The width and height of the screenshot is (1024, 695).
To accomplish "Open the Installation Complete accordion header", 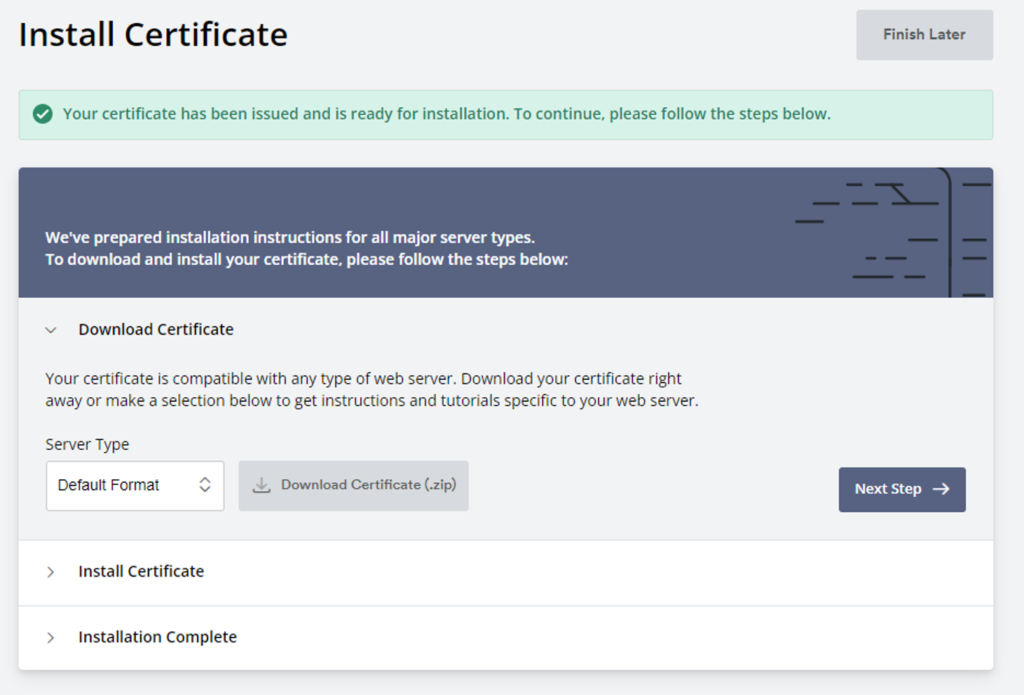I will 157,636.
